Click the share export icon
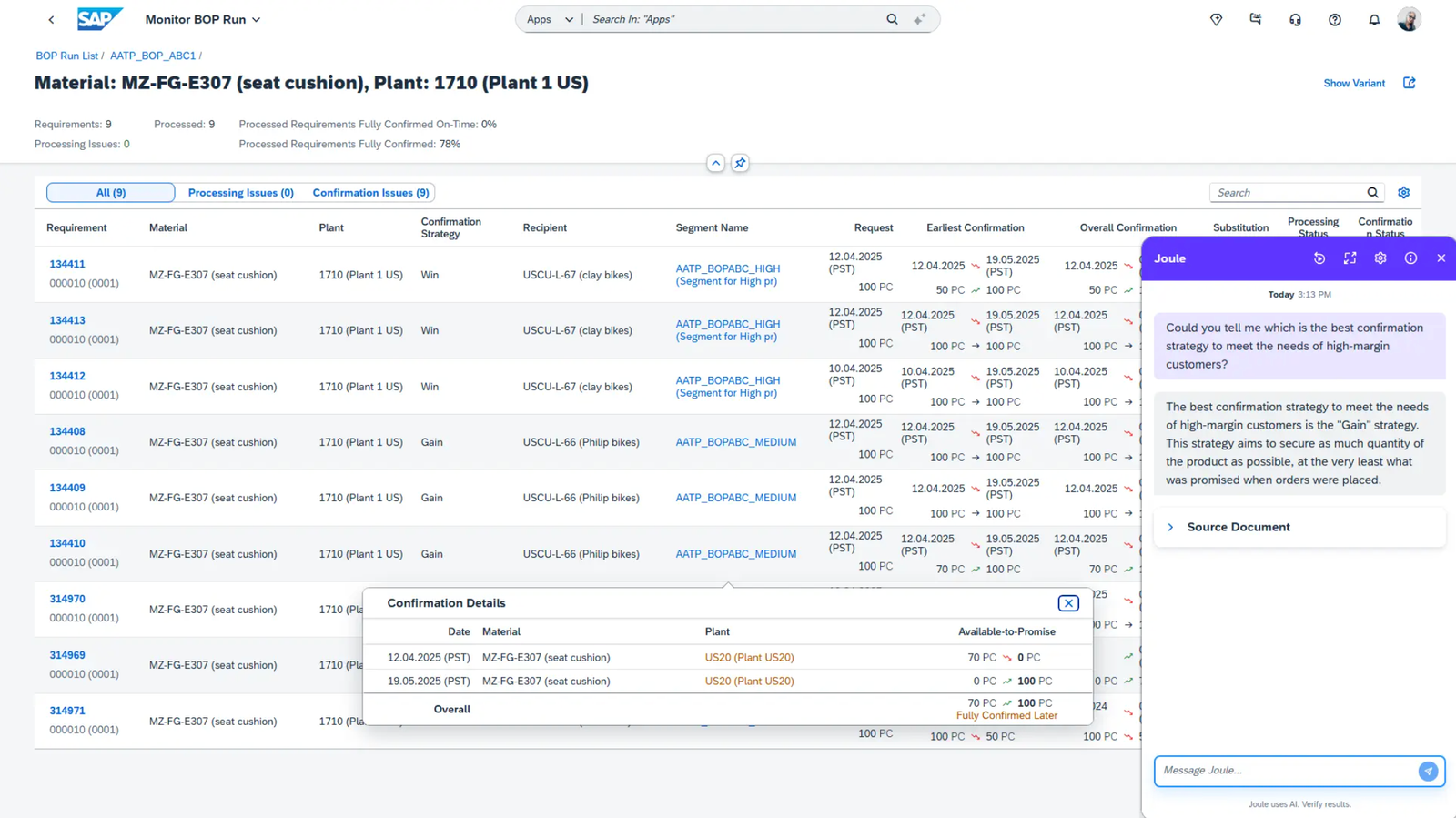 tap(1409, 83)
